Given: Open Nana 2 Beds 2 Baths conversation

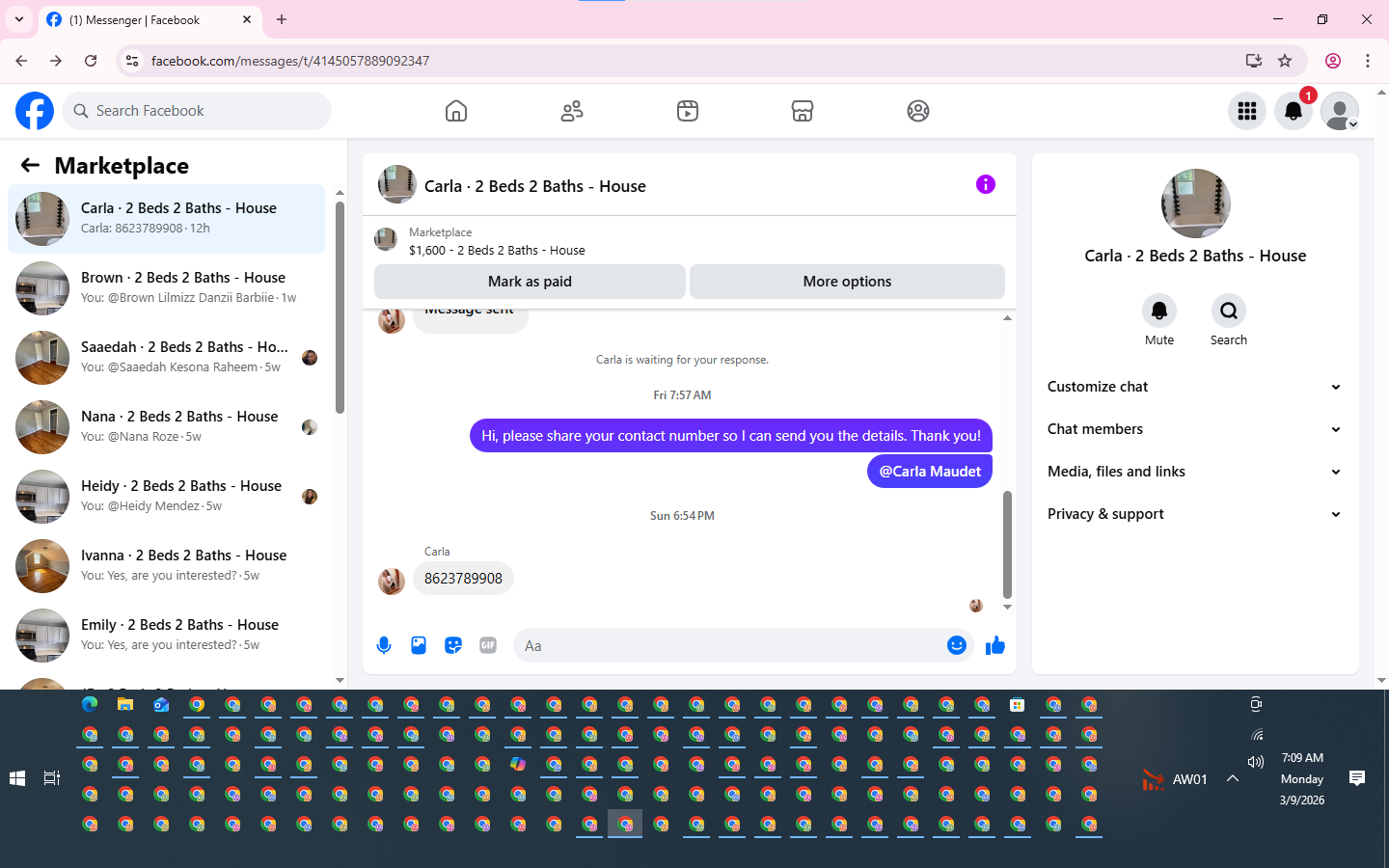Looking at the screenshot, I should pos(167,427).
